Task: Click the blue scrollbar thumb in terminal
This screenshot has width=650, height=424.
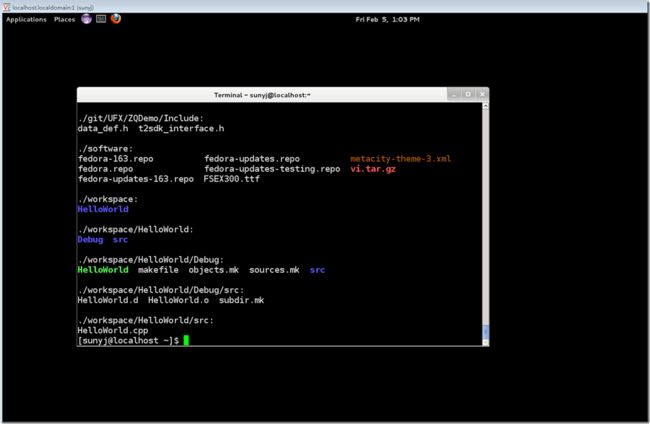Action: pyautogui.click(x=485, y=332)
